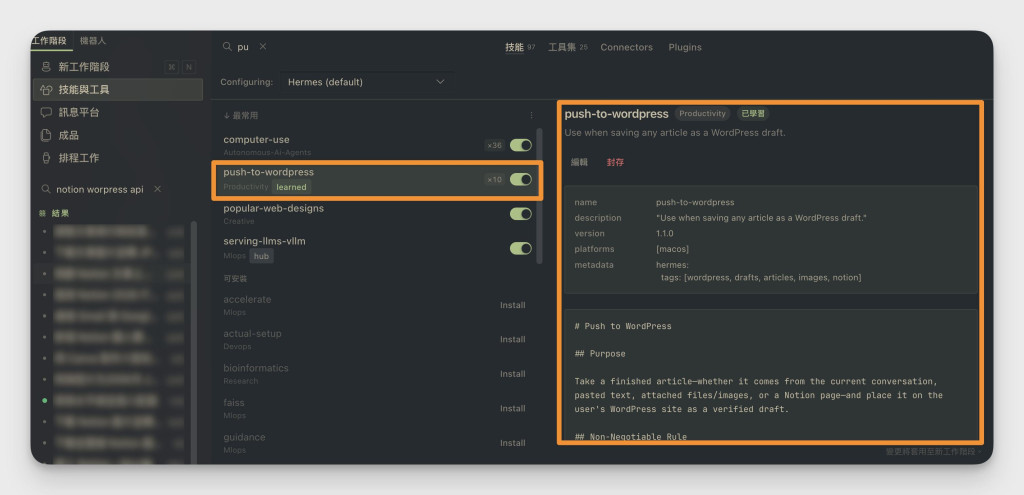Click the 'hub' badge on serving-llms-vllm
The width and height of the screenshot is (1024, 495).
[261, 256]
